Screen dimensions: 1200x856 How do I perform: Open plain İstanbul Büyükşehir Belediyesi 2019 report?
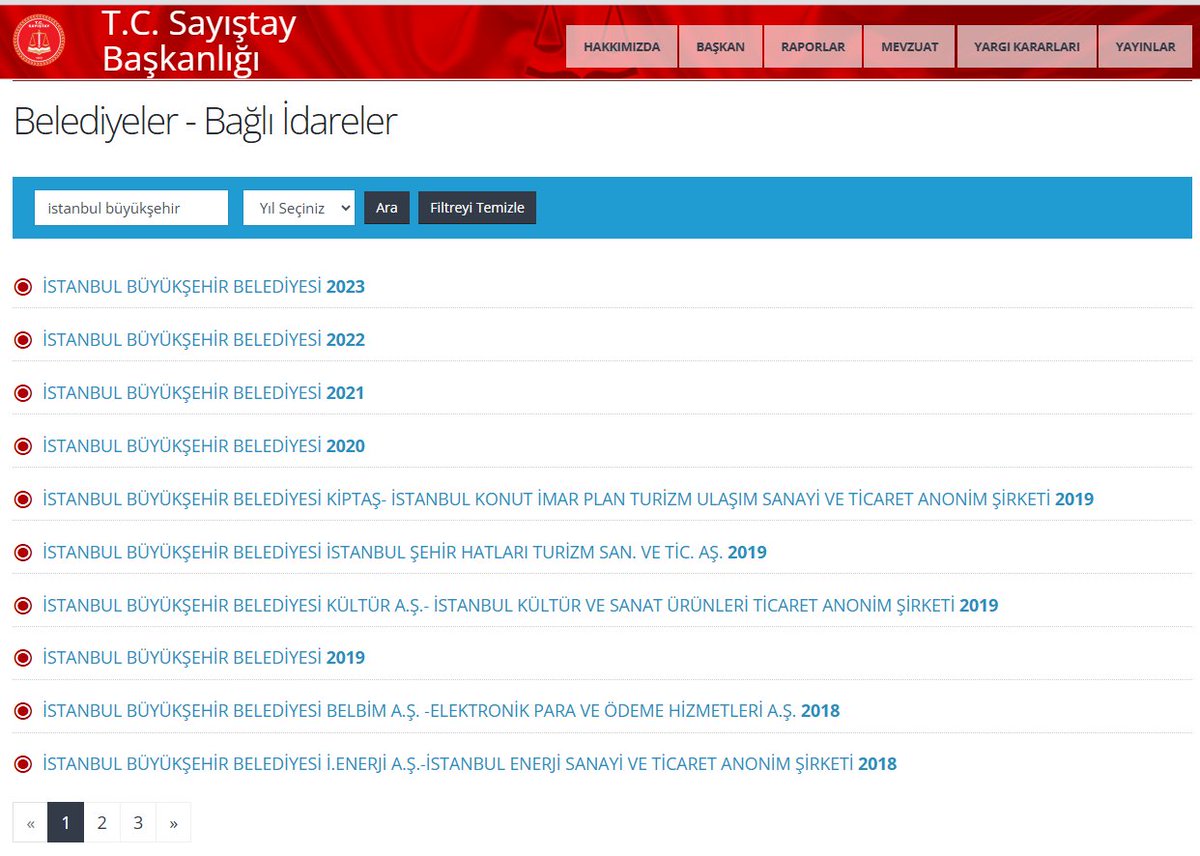tap(204, 658)
